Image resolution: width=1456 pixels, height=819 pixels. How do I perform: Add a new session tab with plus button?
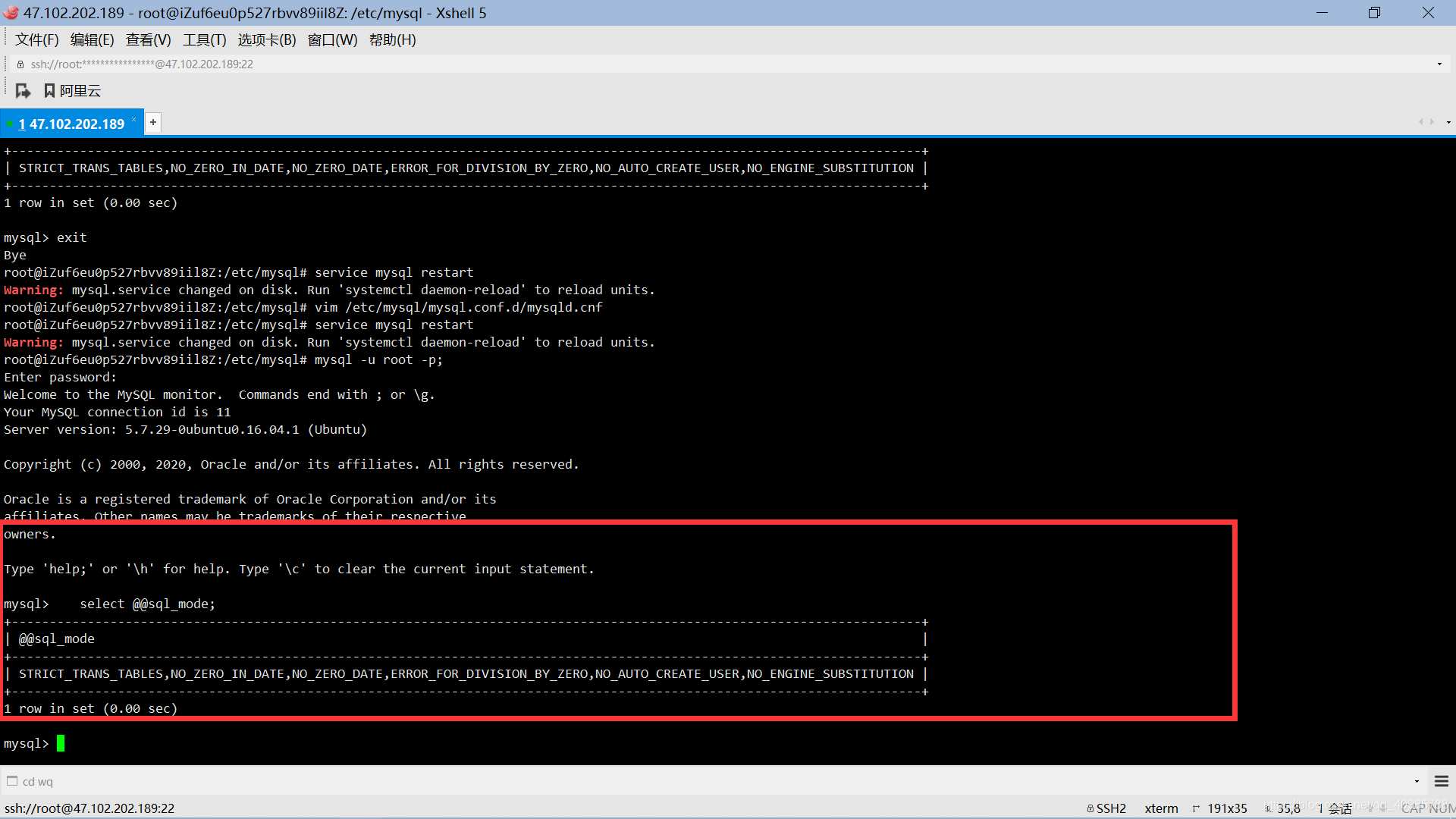coord(153,122)
